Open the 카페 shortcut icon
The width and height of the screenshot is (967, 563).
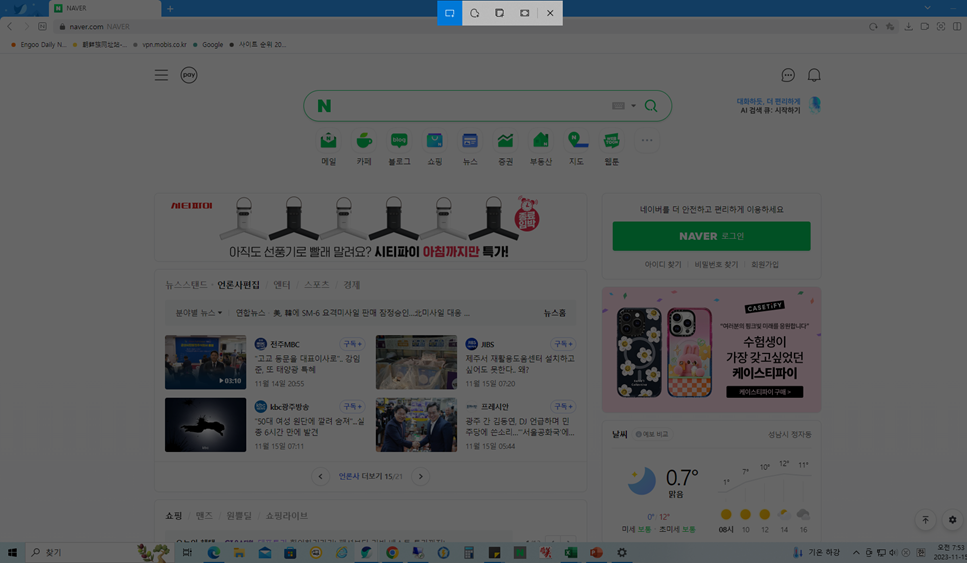pyautogui.click(x=364, y=141)
